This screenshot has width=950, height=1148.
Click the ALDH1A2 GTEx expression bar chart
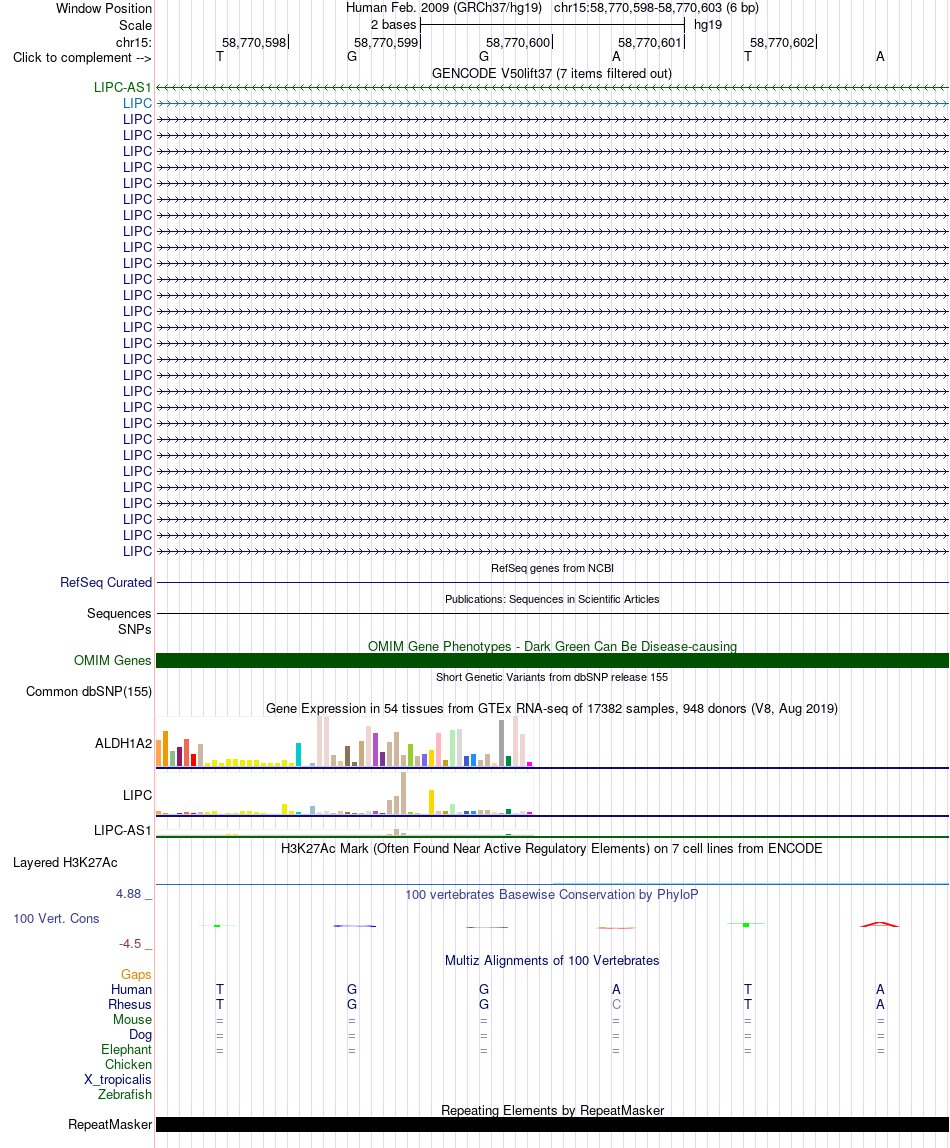tap(344, 742)
